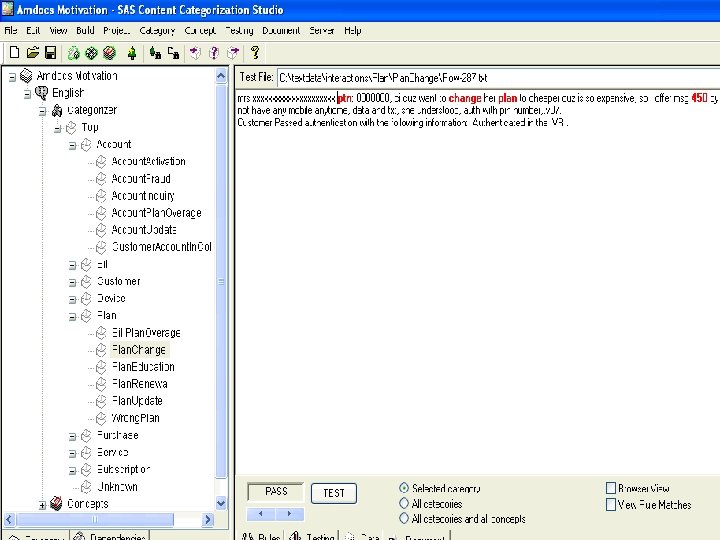Screen dimensions: 720x540
Task: Click the TEST button
Action: tap(334, 493)
